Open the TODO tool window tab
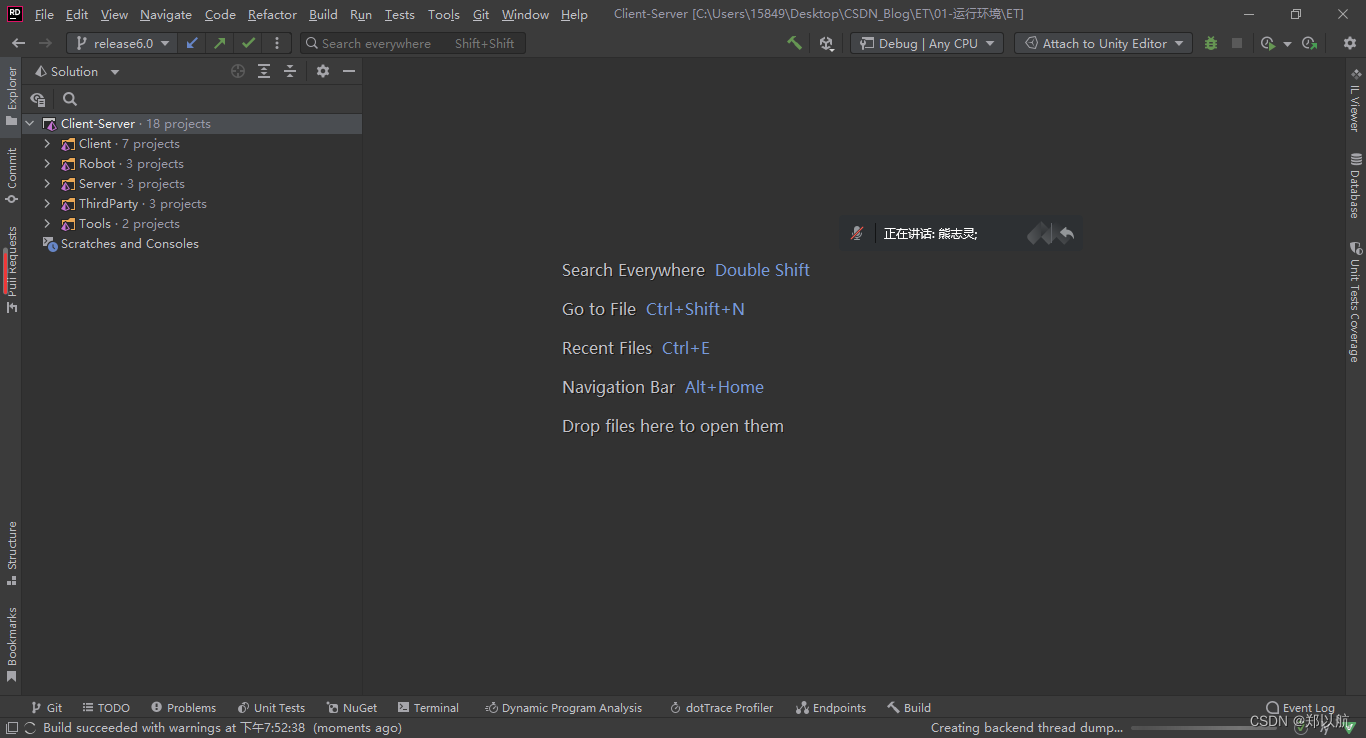The height and width of the screenshot is (738, 1366). pyautogui.click(x=106, y=707)
